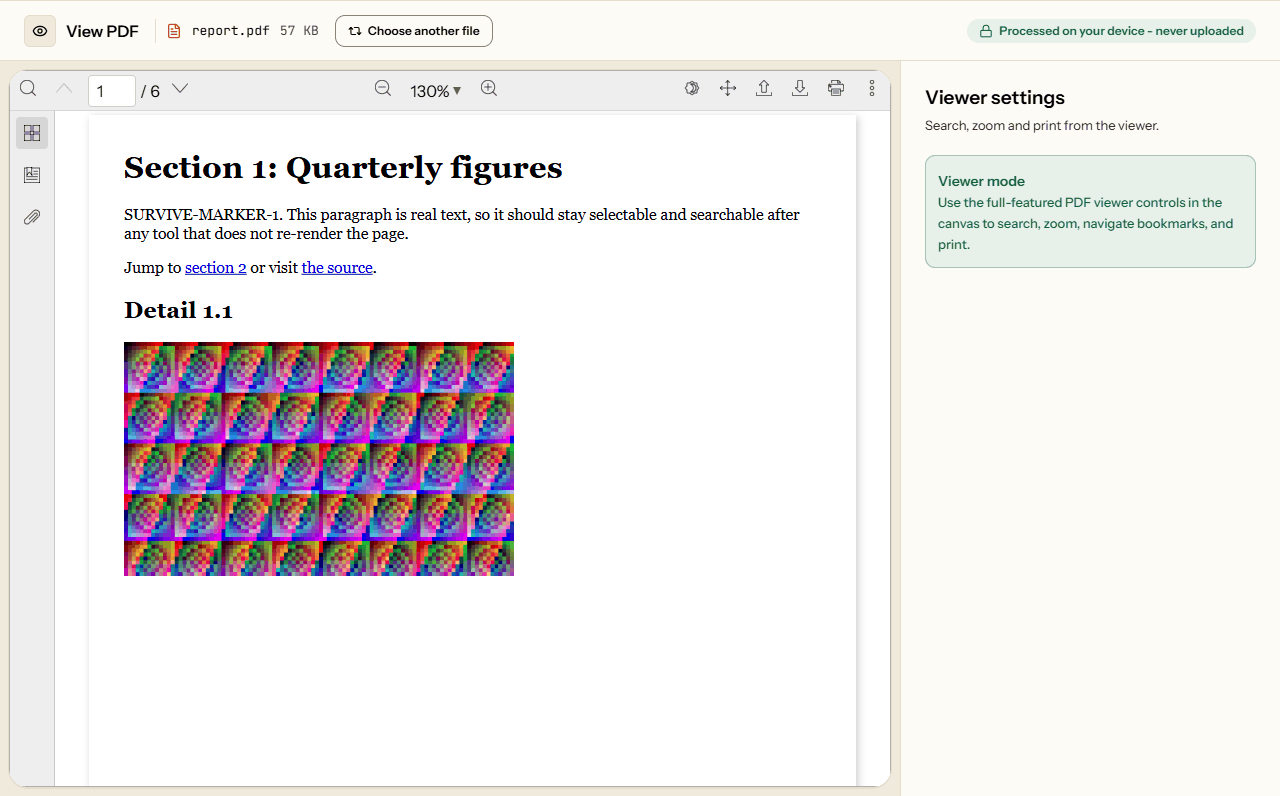Open the 130% zoom level dropdown
Screen dimensions: 1280x796
coord(436,91)
